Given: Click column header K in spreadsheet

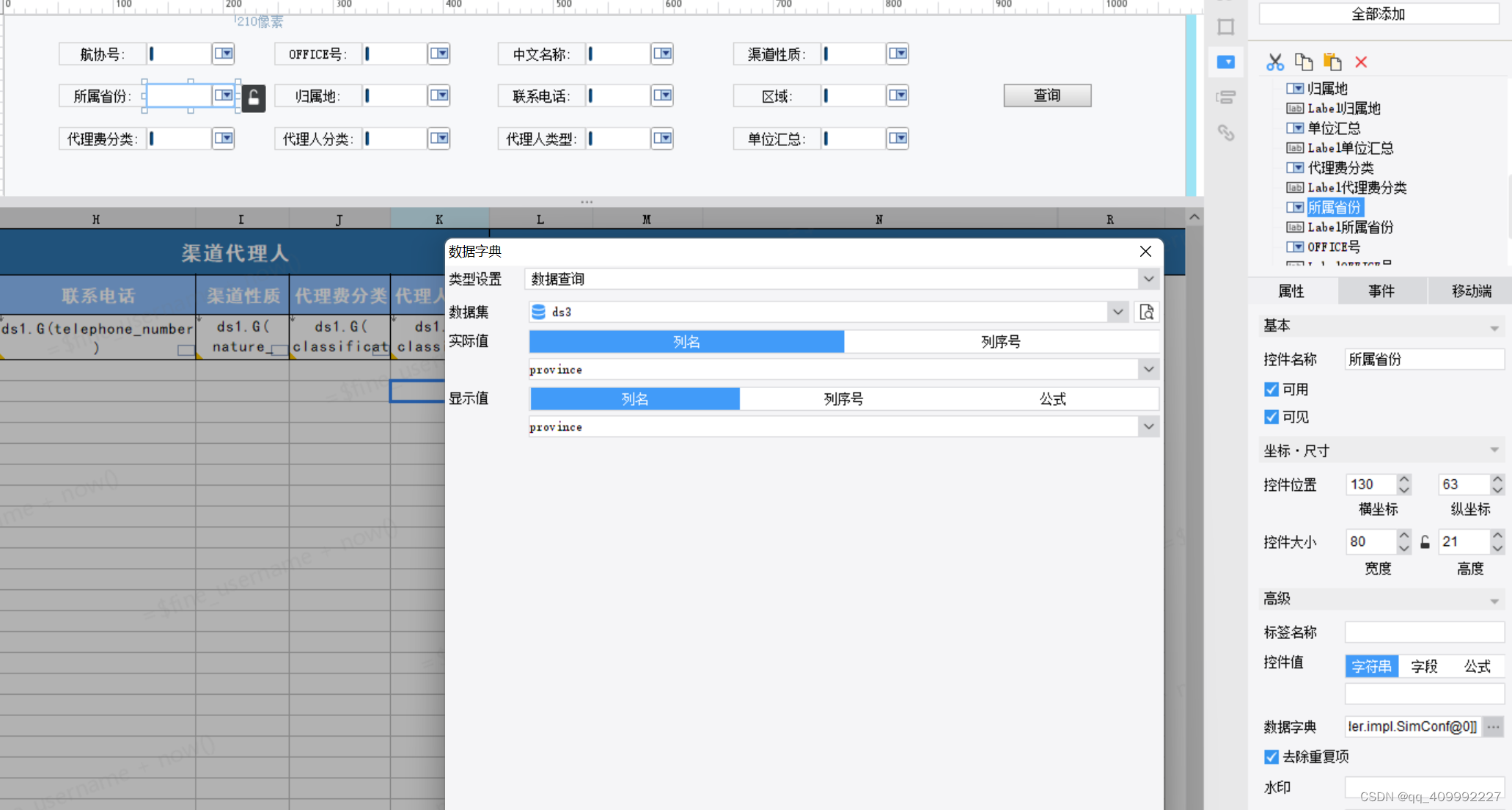Looking at the screenshot, I should point(439,219).
